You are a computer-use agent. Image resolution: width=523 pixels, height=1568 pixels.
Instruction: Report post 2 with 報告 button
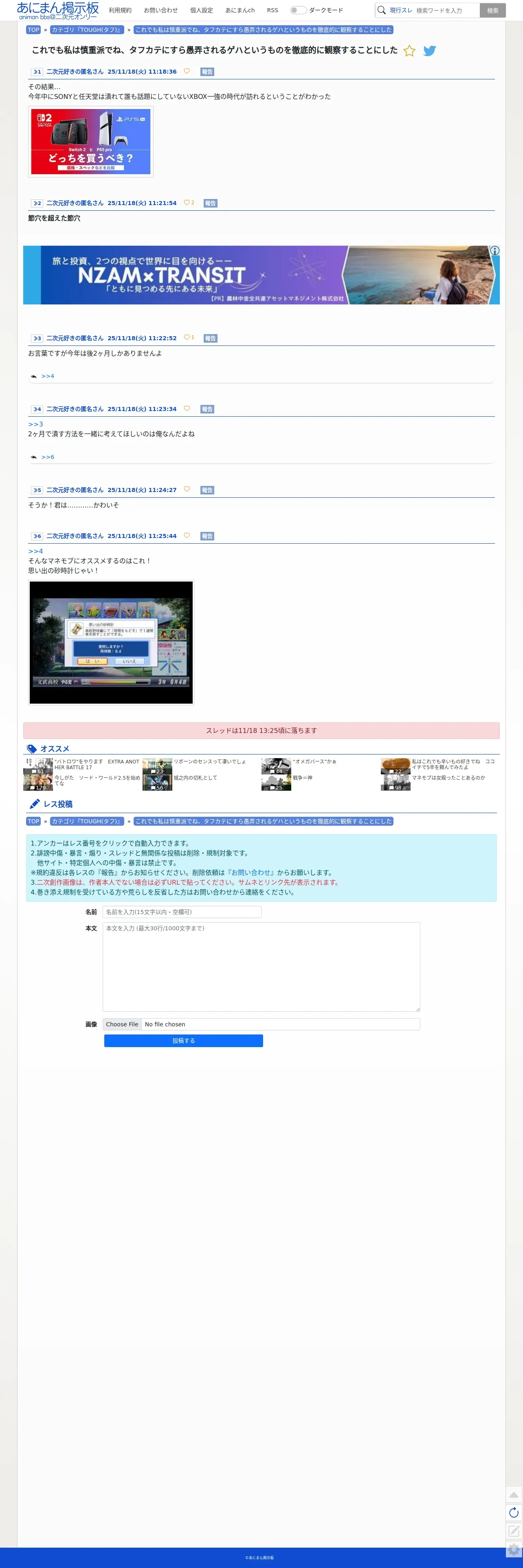pos(210,203)
